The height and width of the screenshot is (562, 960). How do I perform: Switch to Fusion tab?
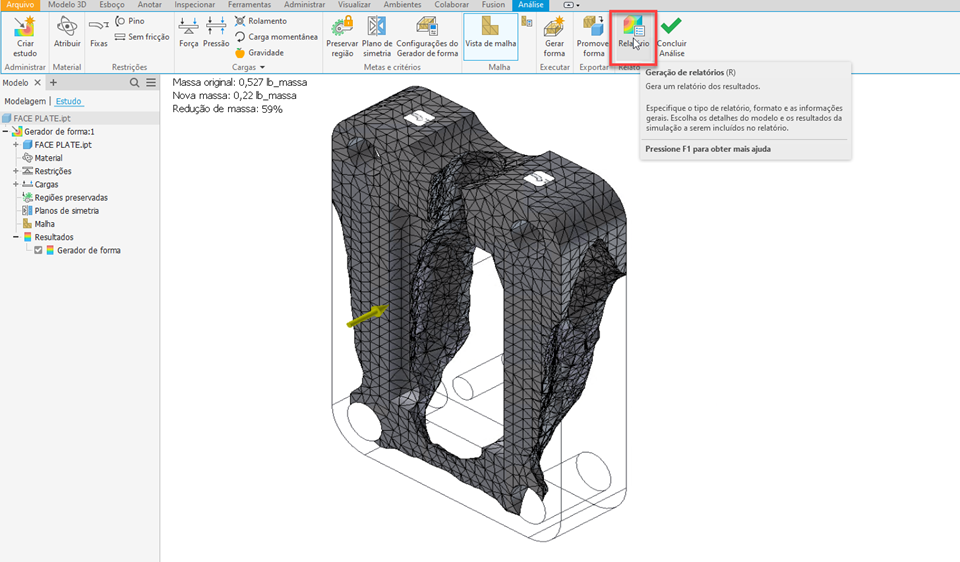[x=493, y=5]
